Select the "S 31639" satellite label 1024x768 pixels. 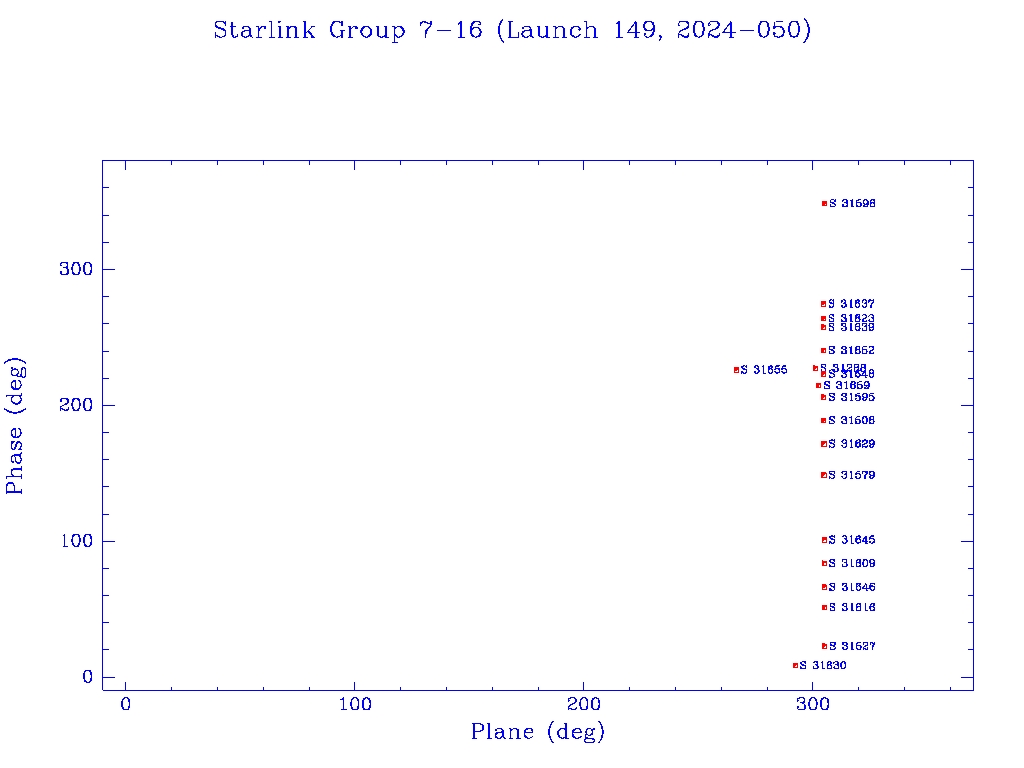click(x=851, y=327)
